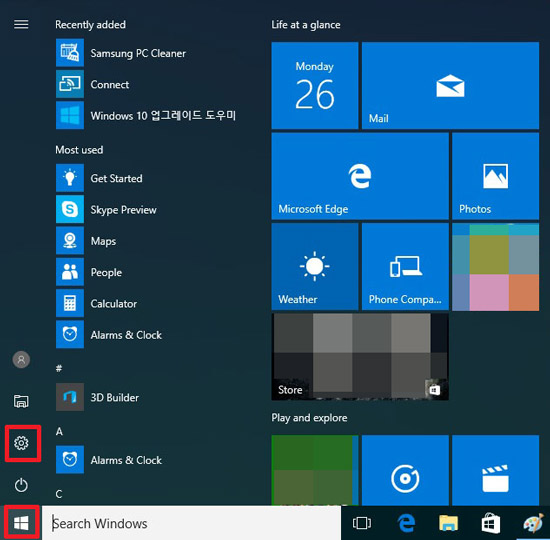Open Settings gear icon
Image resolution: width=550 pixels, height=540 pixels.
point(21,443)
